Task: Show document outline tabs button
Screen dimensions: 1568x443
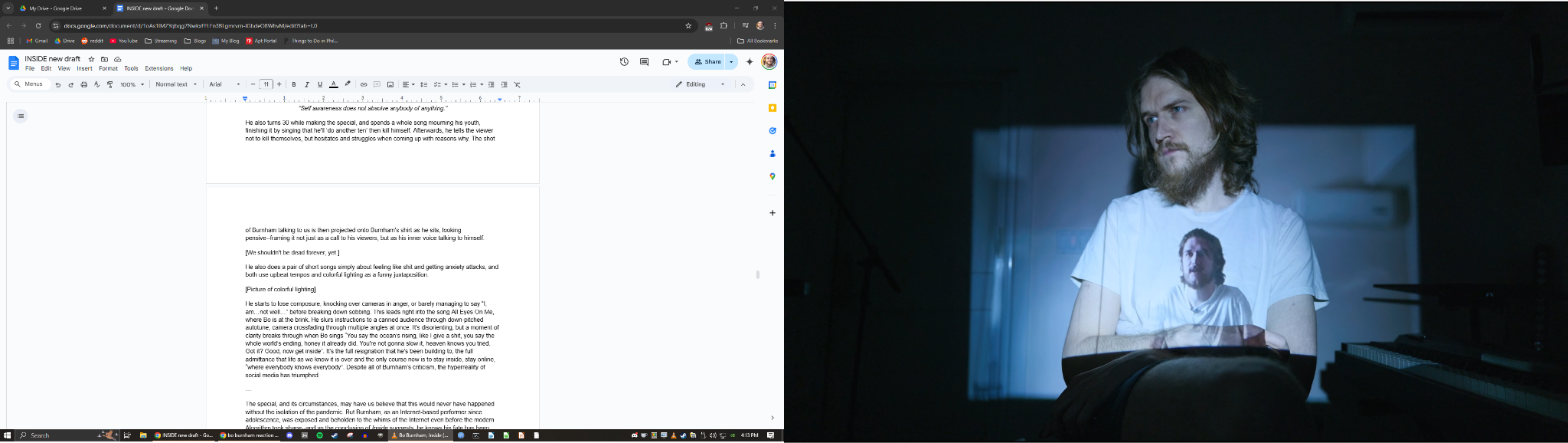Action: coord(21,116)
